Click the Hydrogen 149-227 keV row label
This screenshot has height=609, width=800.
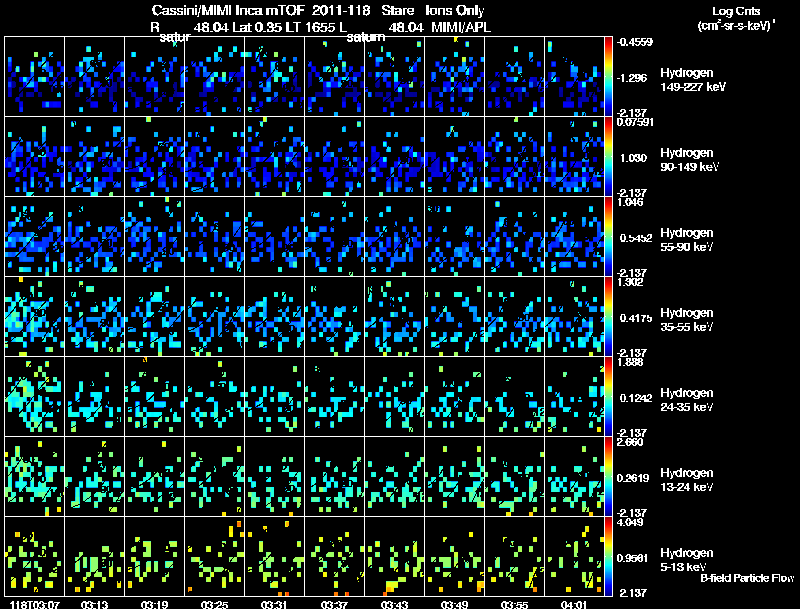(693, 80)
